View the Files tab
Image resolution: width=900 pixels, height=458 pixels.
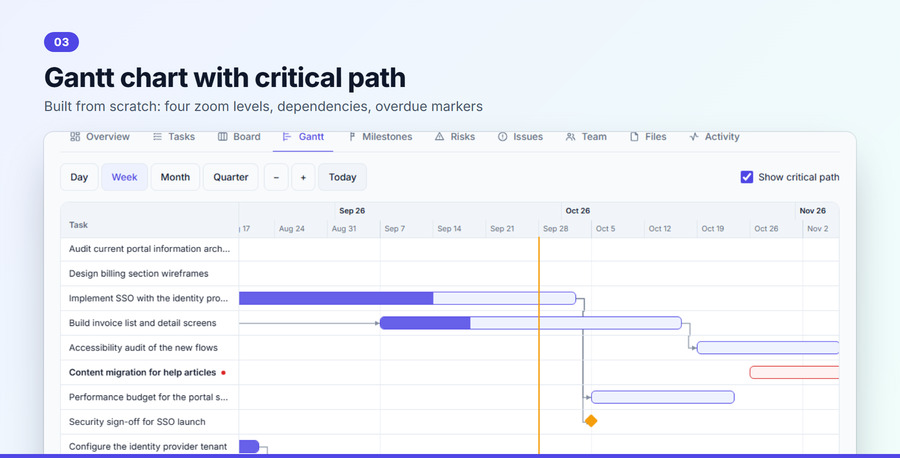pyautogui.click(x=648, y=137)
